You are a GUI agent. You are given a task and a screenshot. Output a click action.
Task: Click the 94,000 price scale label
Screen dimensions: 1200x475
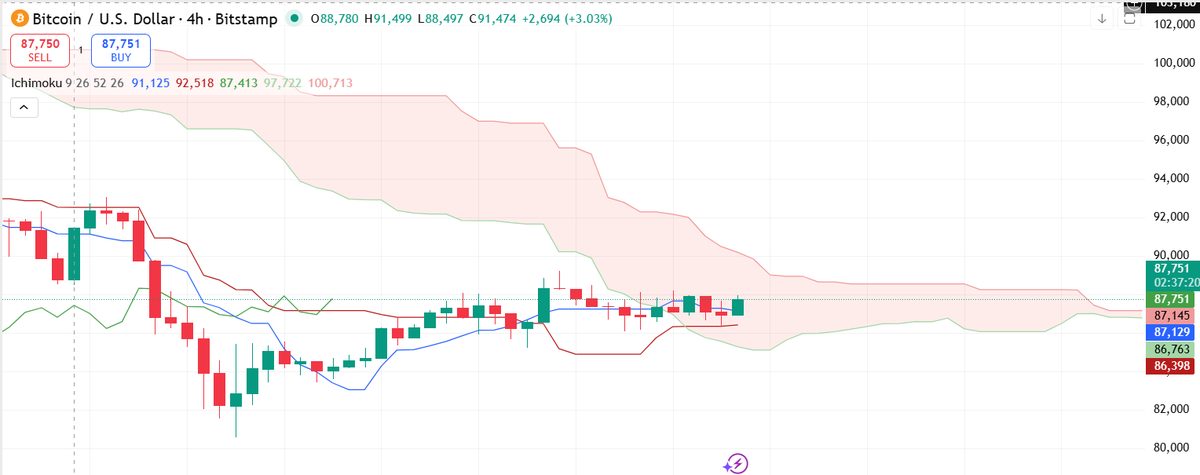coord(1171,178)
